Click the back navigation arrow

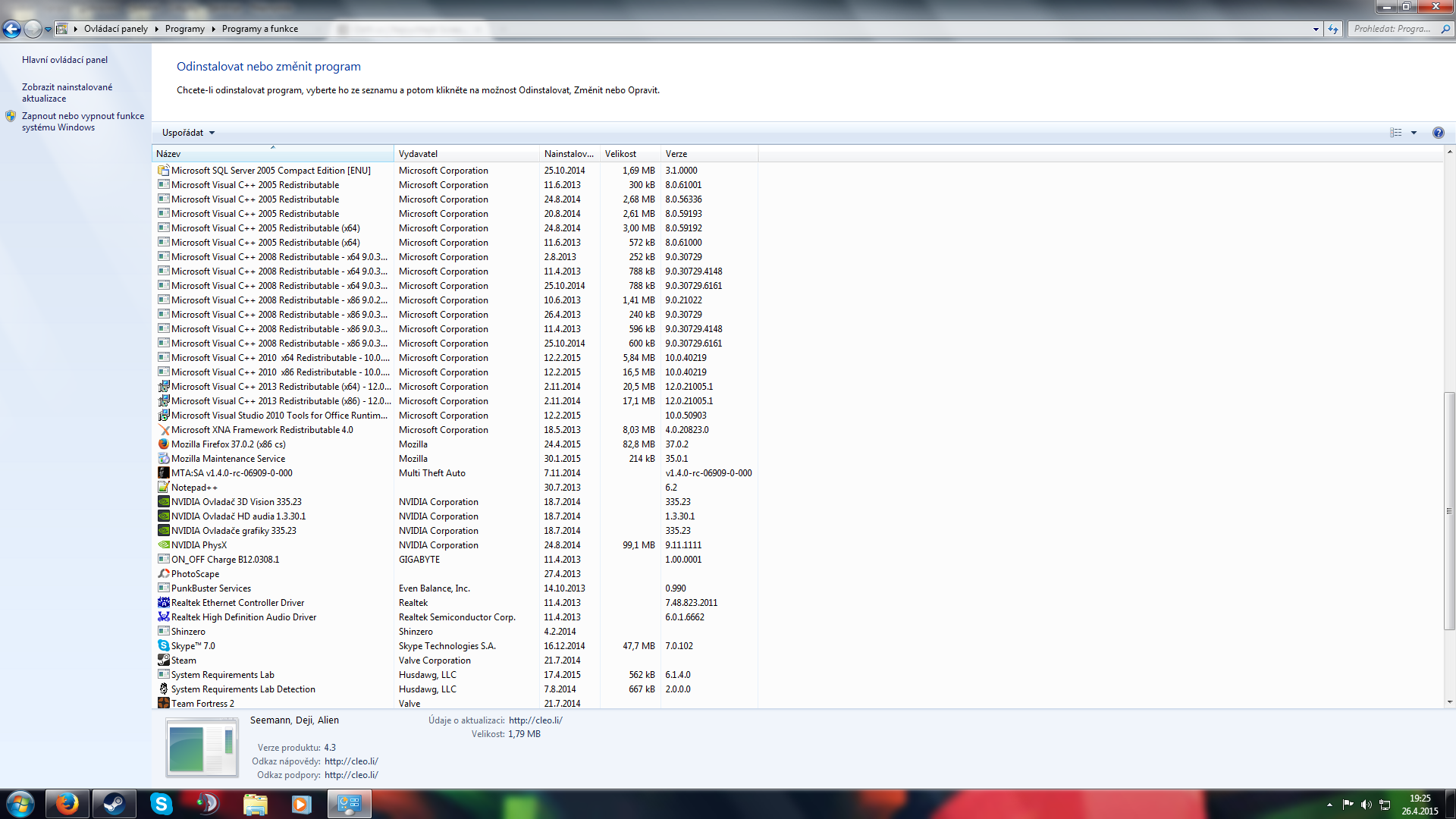pyautogui.click(x=11, y=29)
